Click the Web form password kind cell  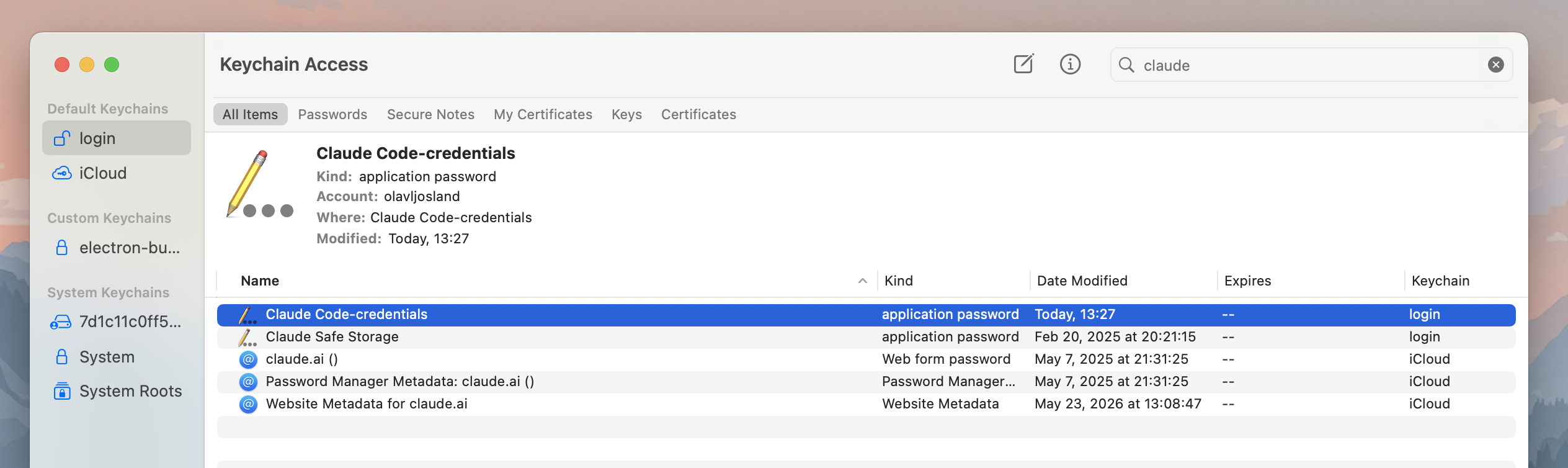[946, 359]
